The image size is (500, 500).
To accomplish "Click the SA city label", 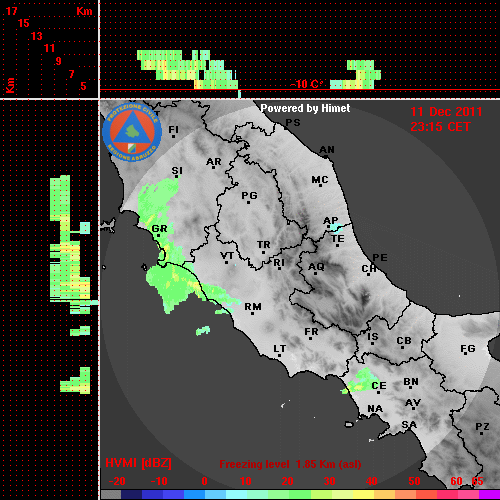I will tap(409, 425).
